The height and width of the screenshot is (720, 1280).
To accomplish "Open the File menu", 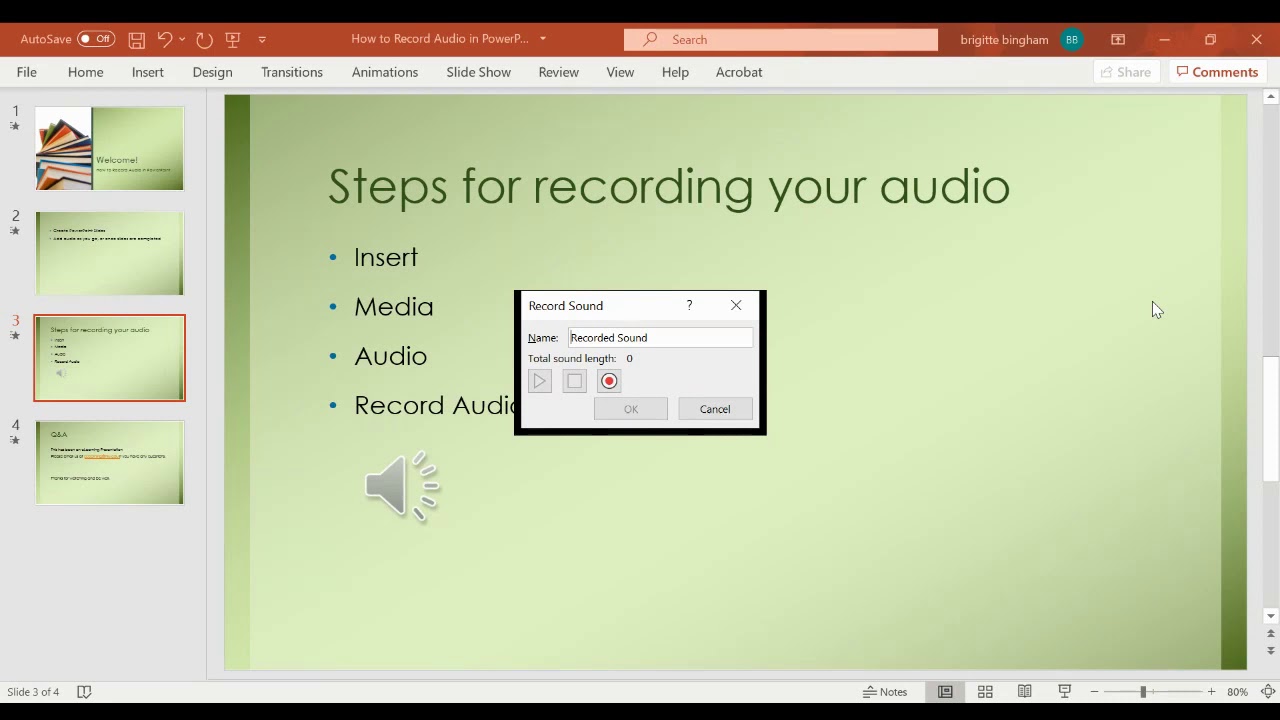I will [x=27, y=72].
